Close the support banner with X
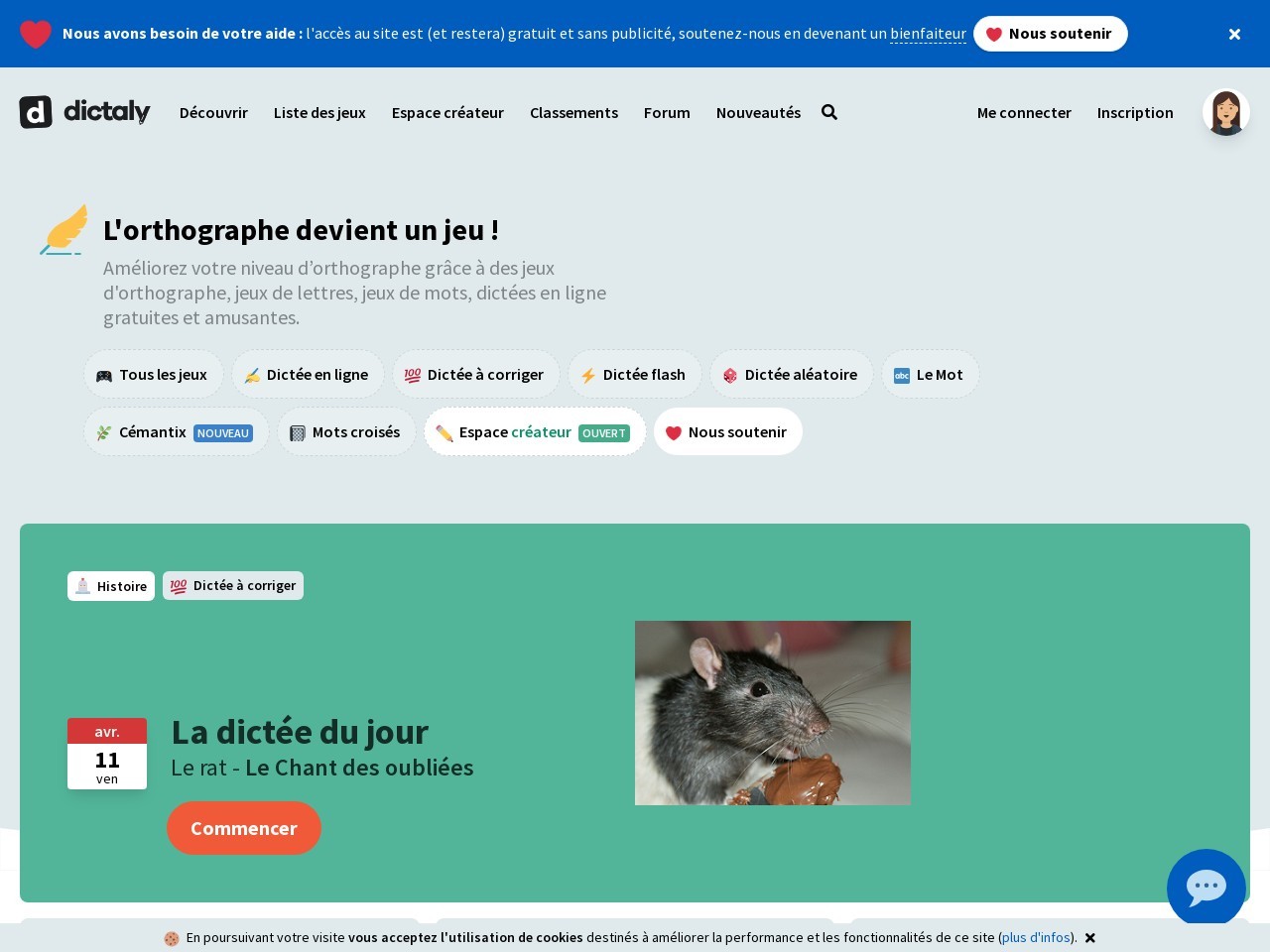The width and height of the screenshot is (1270, 952). (x=1234, y=34)
